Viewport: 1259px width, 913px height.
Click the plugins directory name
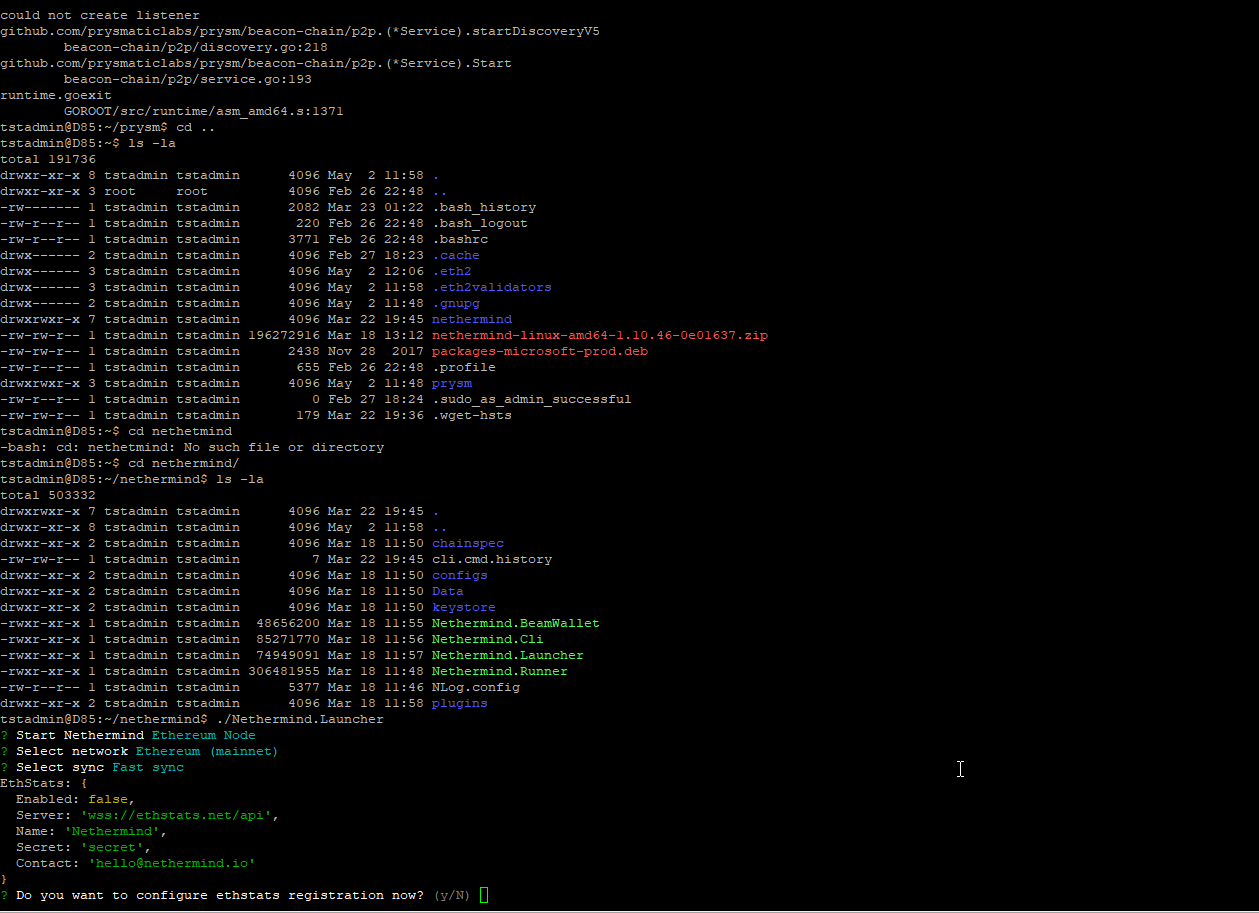pyautogui.click(x=460, y=703)
